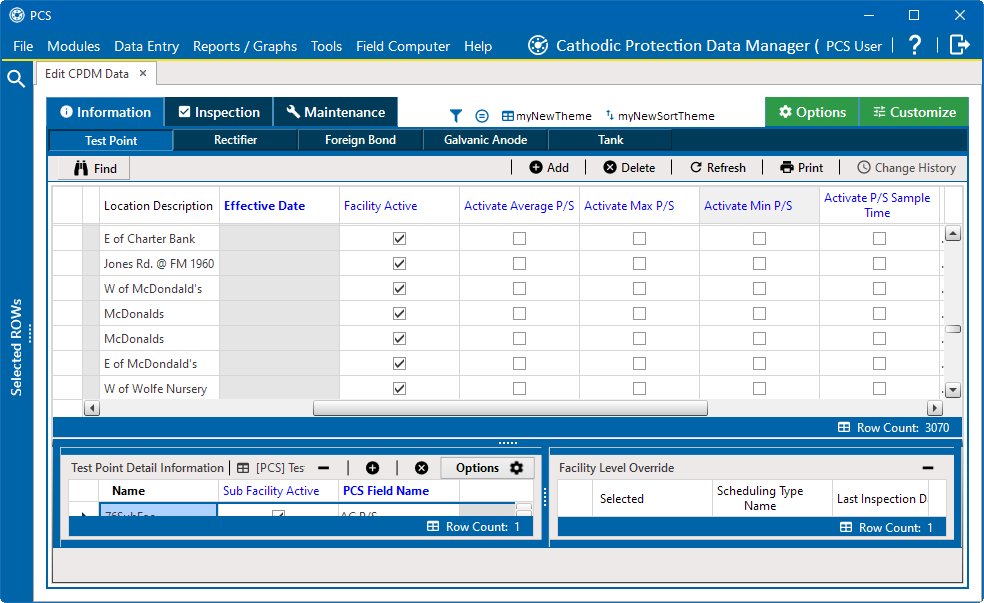Uncheck Facility Active for W of Wolfe Nursery

point(399,388)
